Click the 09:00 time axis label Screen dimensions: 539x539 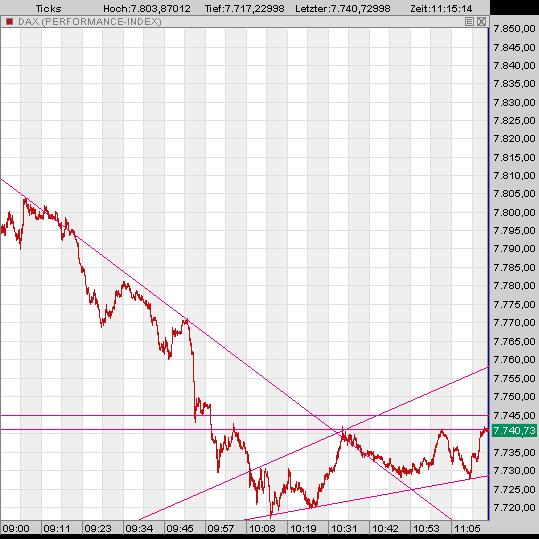[x=16, y=528]
